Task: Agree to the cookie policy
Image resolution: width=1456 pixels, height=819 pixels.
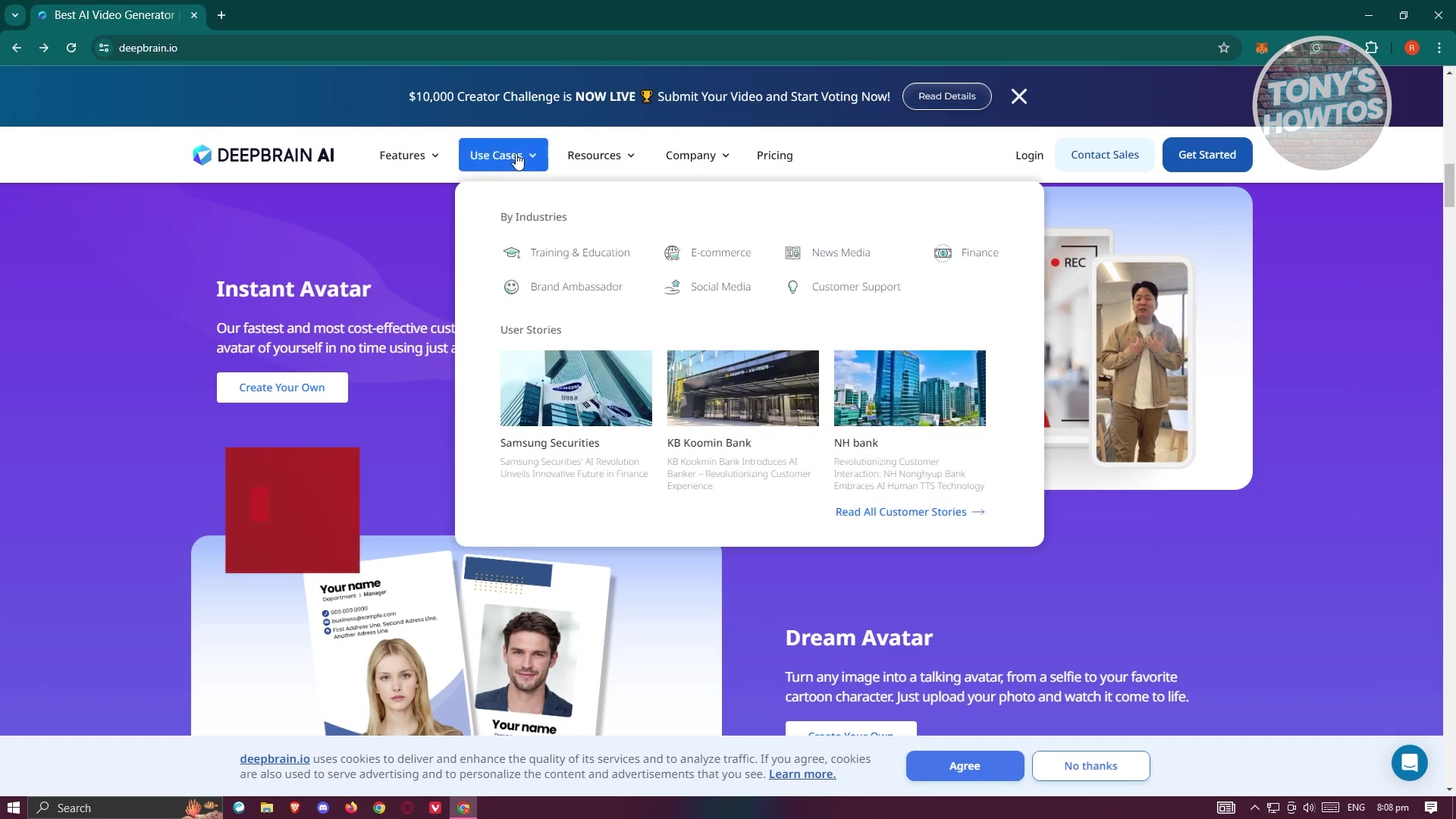Action: pyautogui.click(x=965, y=766)
